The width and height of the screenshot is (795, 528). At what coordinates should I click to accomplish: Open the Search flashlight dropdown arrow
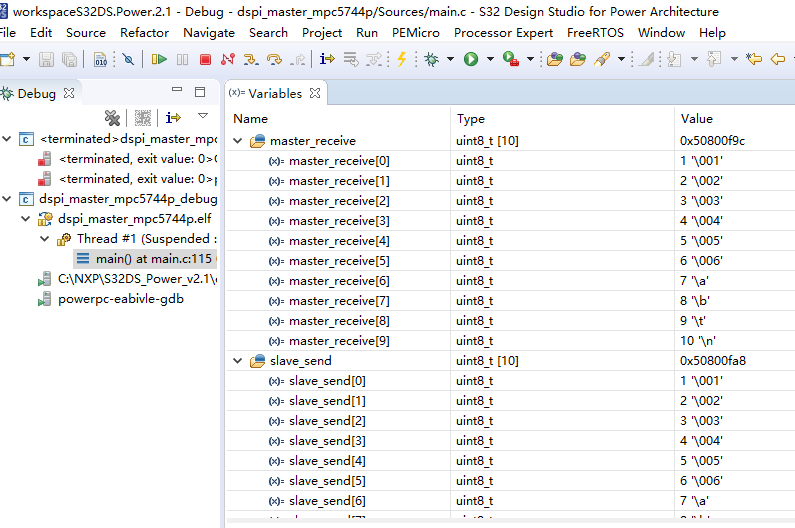click(621, 59)
